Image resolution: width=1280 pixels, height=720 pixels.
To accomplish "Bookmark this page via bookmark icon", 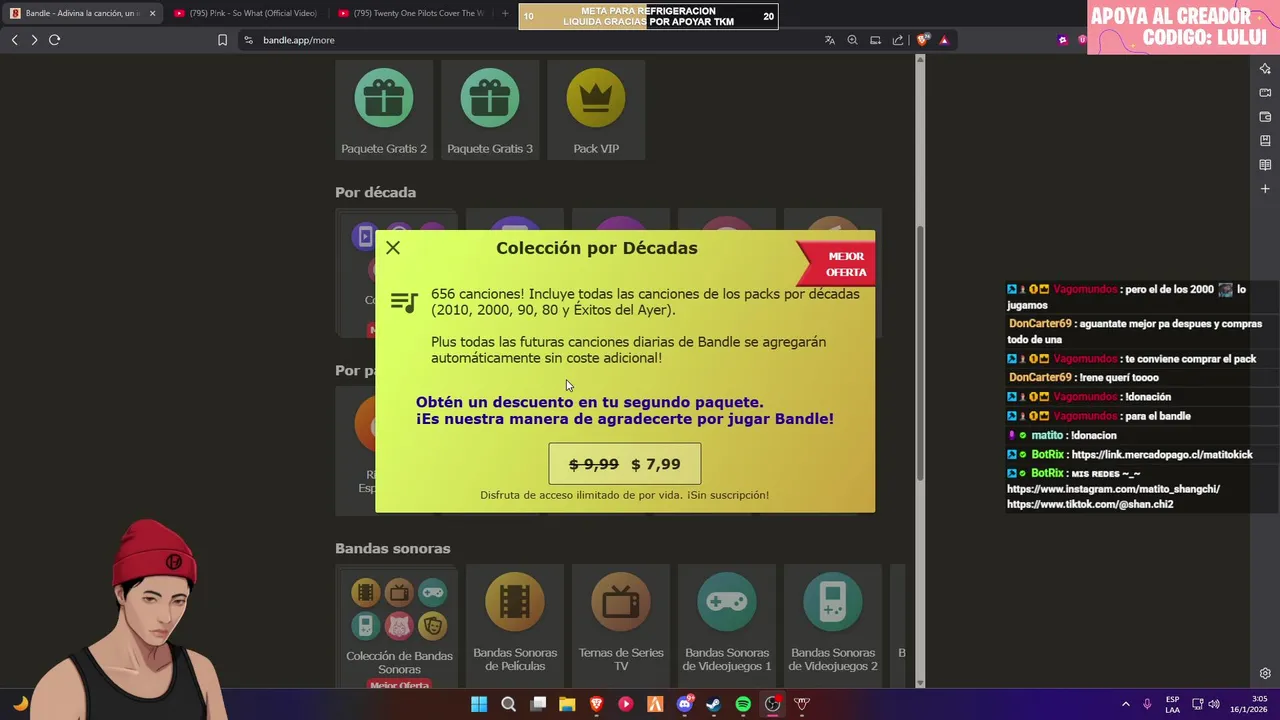I will [222, 40].
